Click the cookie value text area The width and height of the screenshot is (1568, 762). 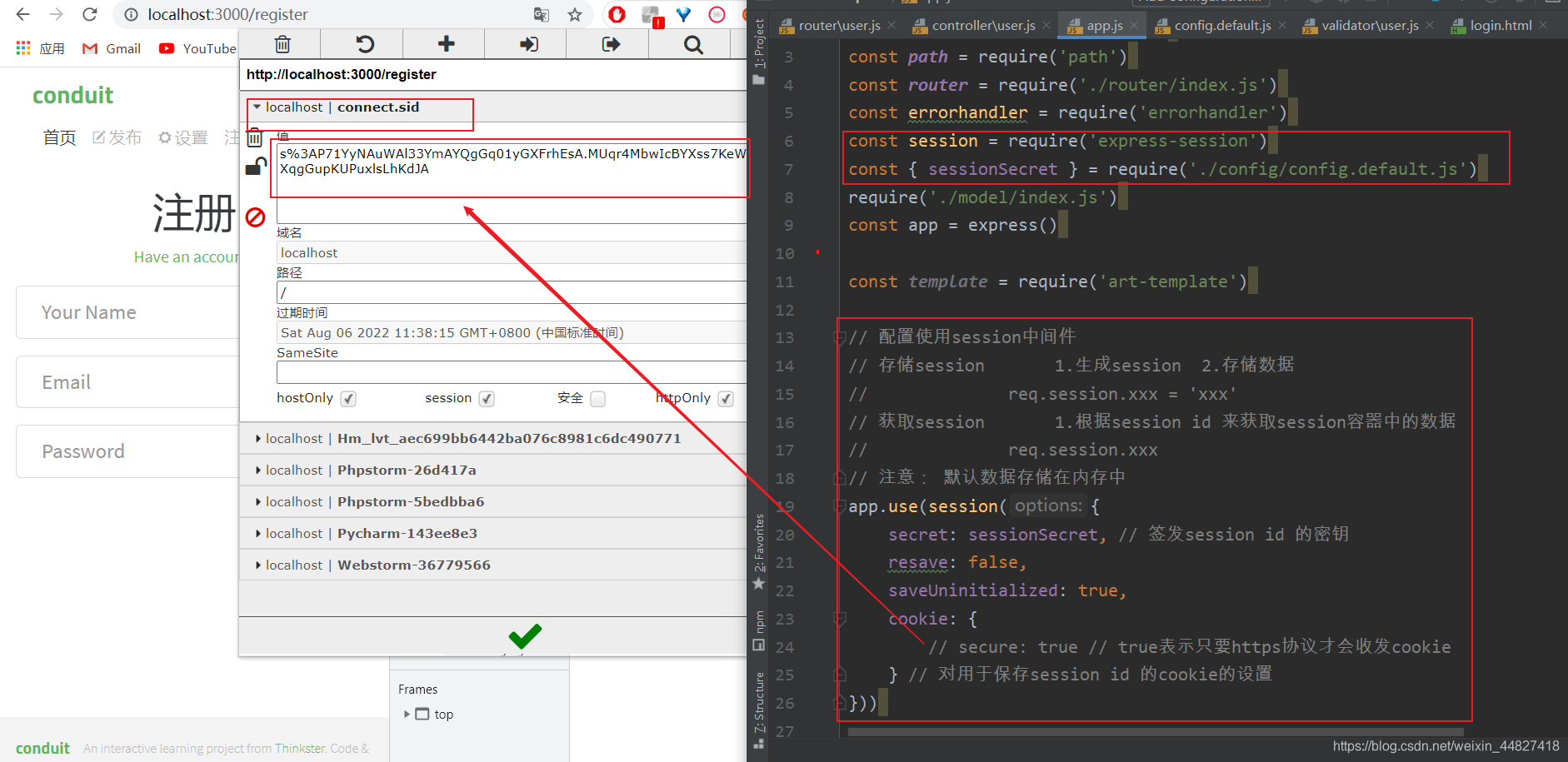click(x=512, y=184)
